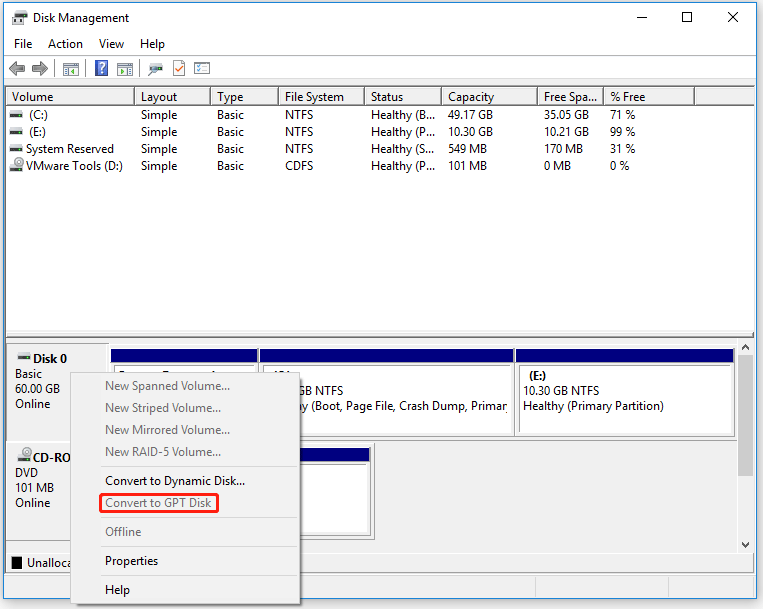The image size is (763, 609).
Task: Open the View menu
Action: coord(111,44)
